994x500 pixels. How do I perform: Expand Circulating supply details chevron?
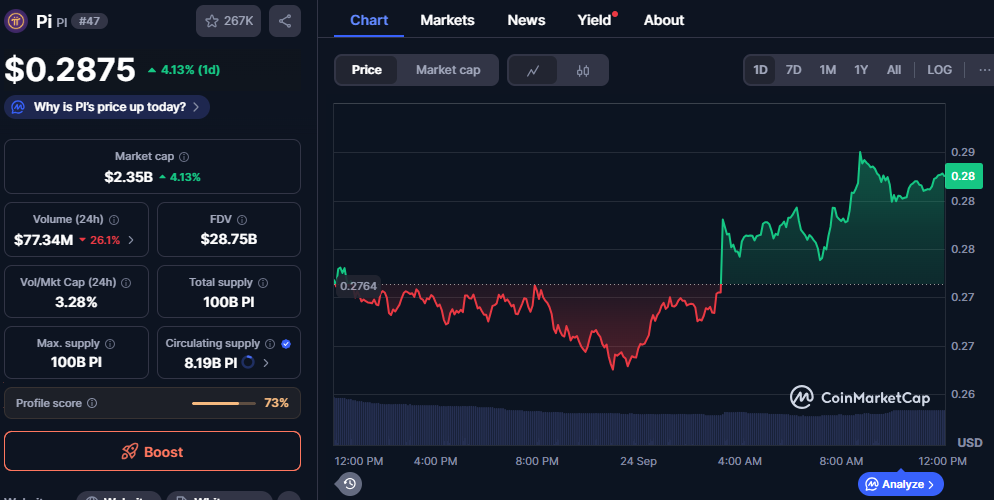click(266, 363)
